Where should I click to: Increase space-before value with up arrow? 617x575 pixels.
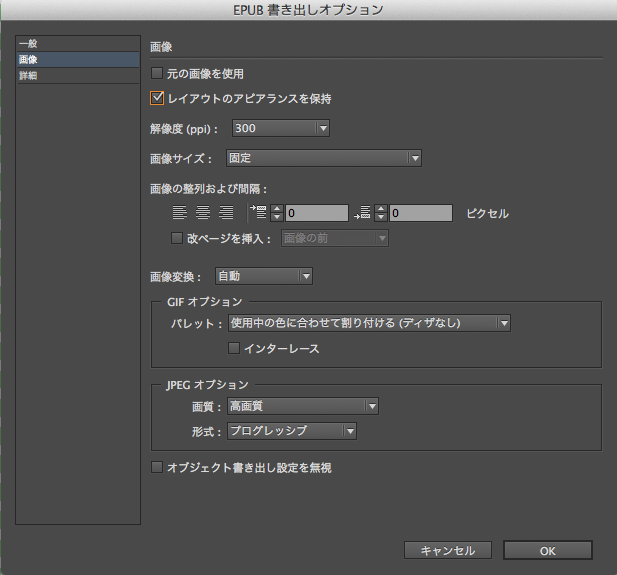[x=277, y=209]
